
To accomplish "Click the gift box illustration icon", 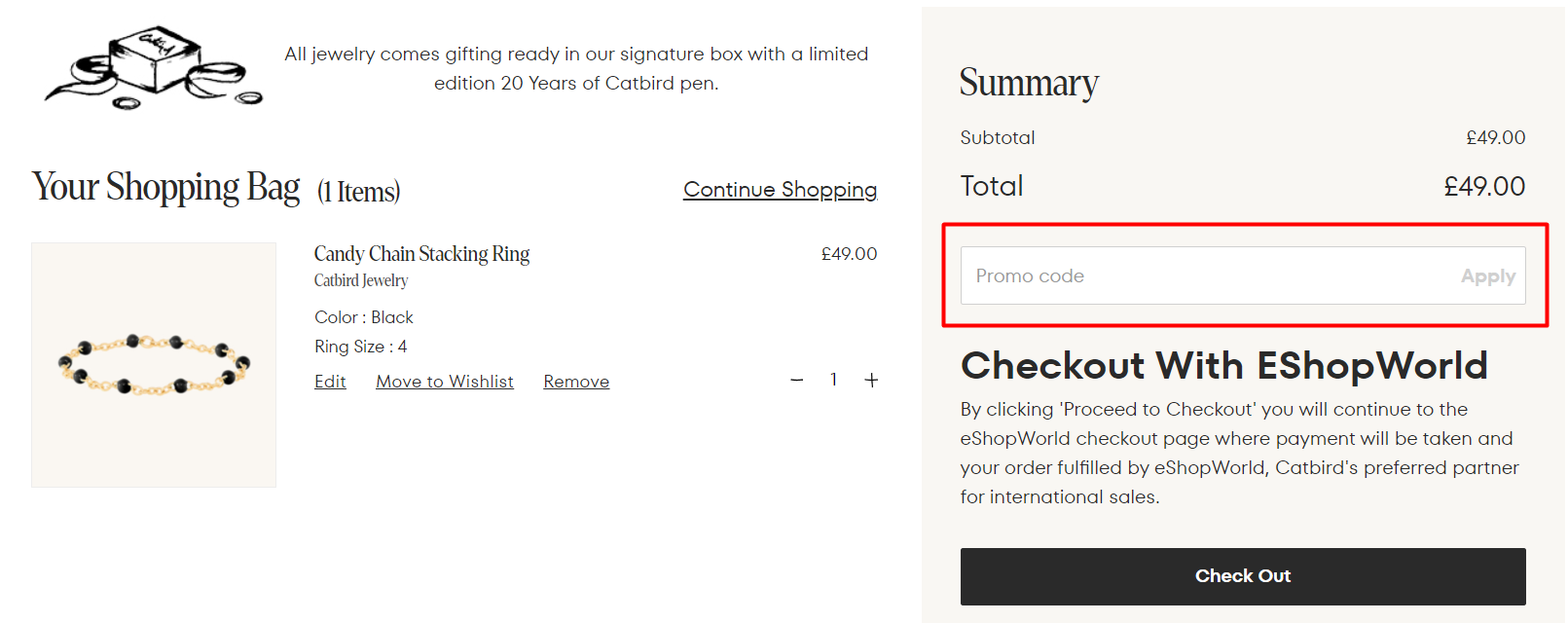I will 154,66.
